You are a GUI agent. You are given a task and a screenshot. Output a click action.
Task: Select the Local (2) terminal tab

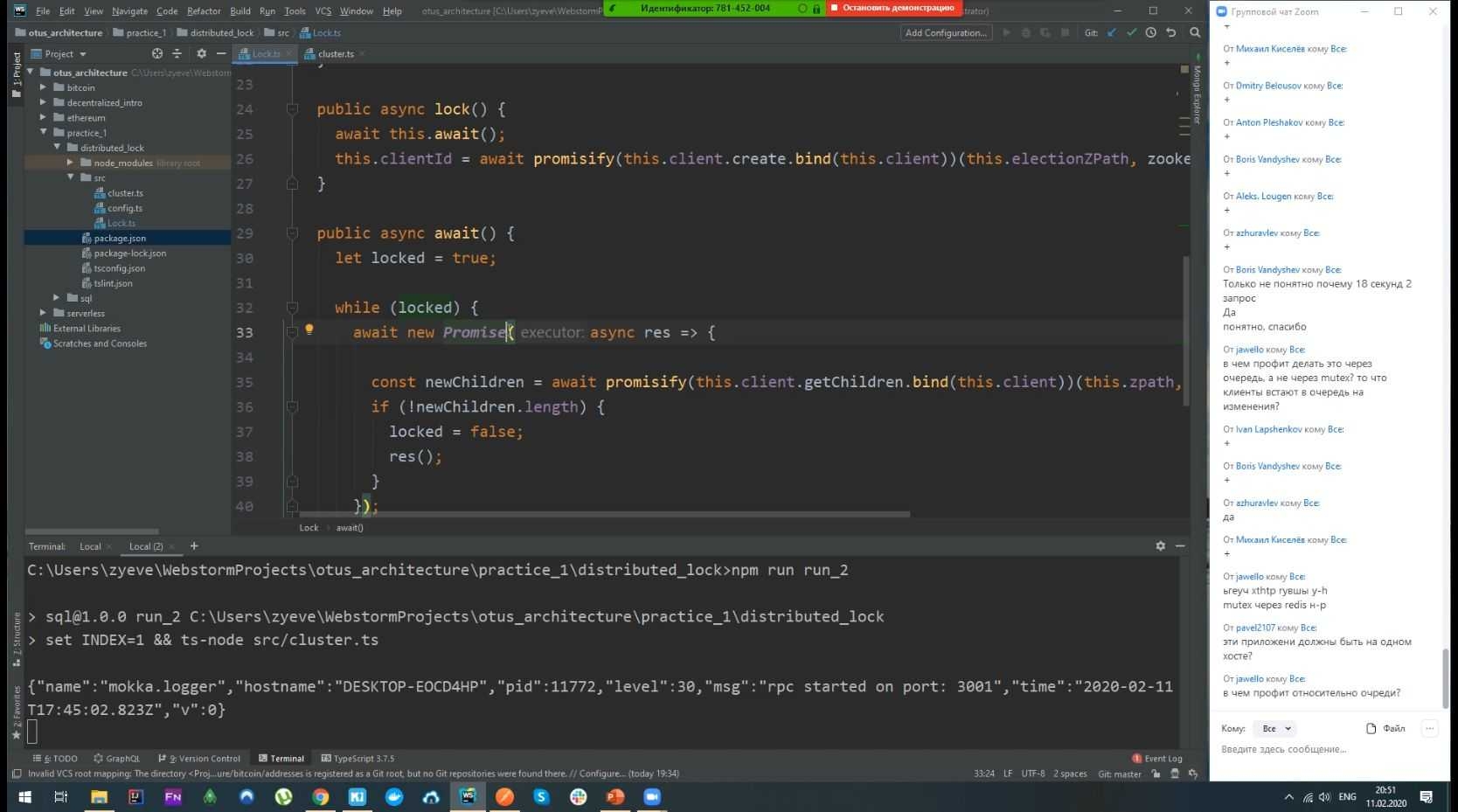[146, 546]
